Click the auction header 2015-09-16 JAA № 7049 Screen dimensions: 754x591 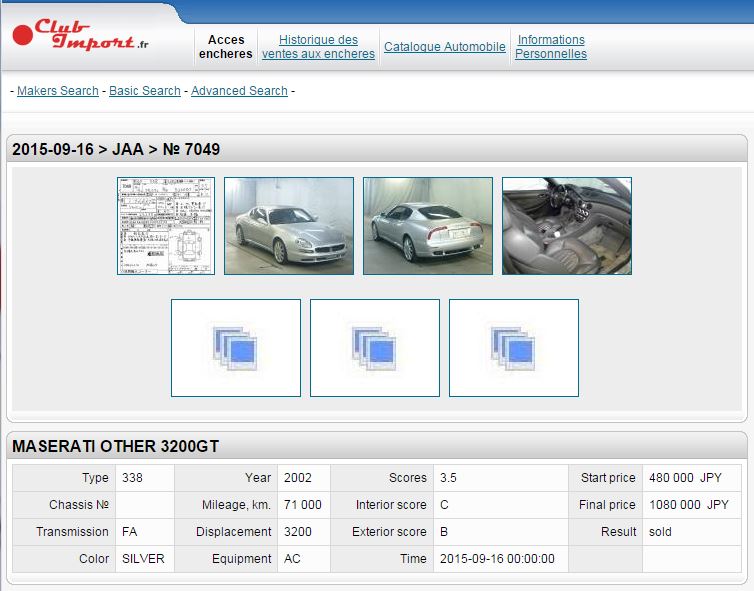click(x=116, y=150)
